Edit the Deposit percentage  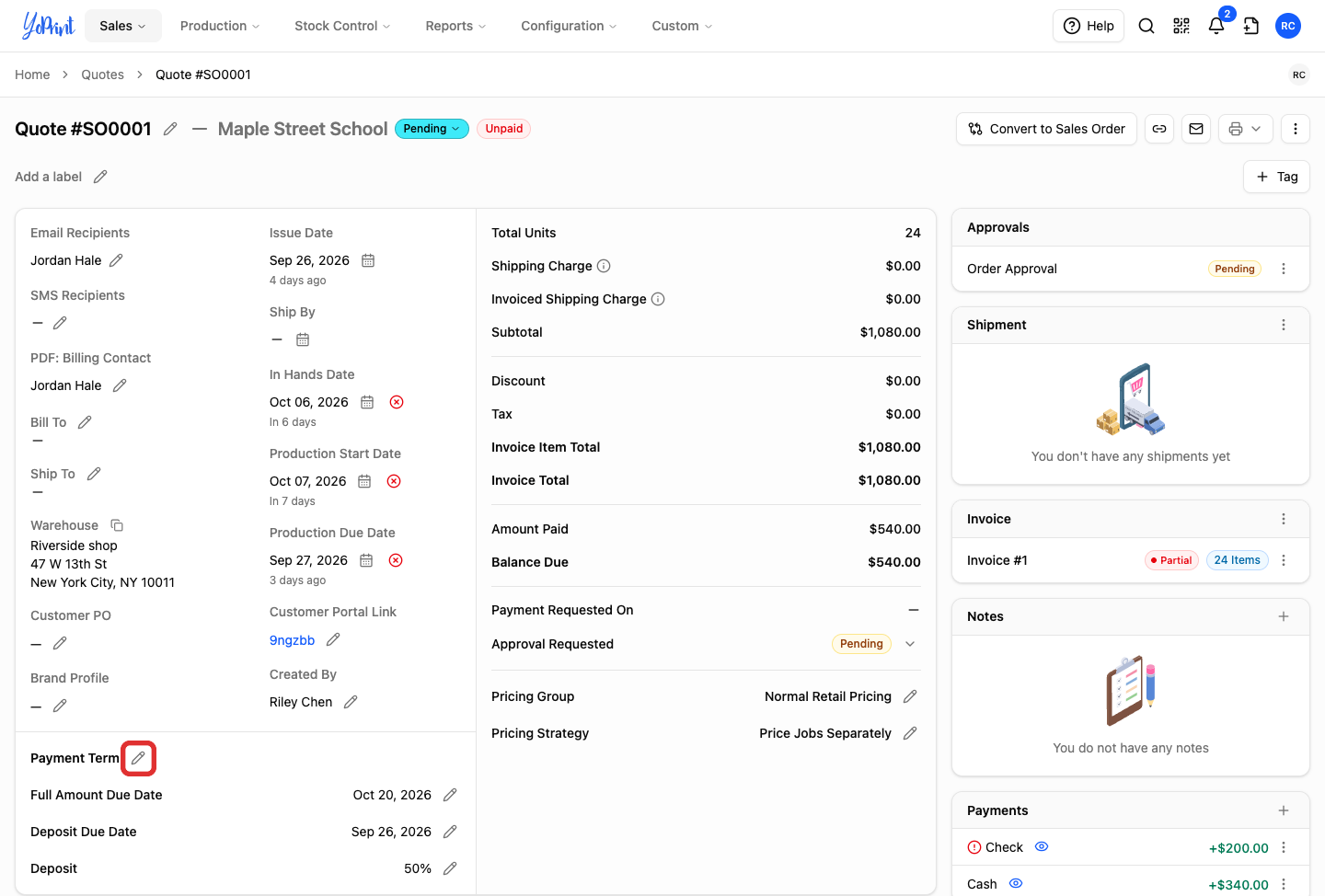pyautogui.click(x=450, y=868)
